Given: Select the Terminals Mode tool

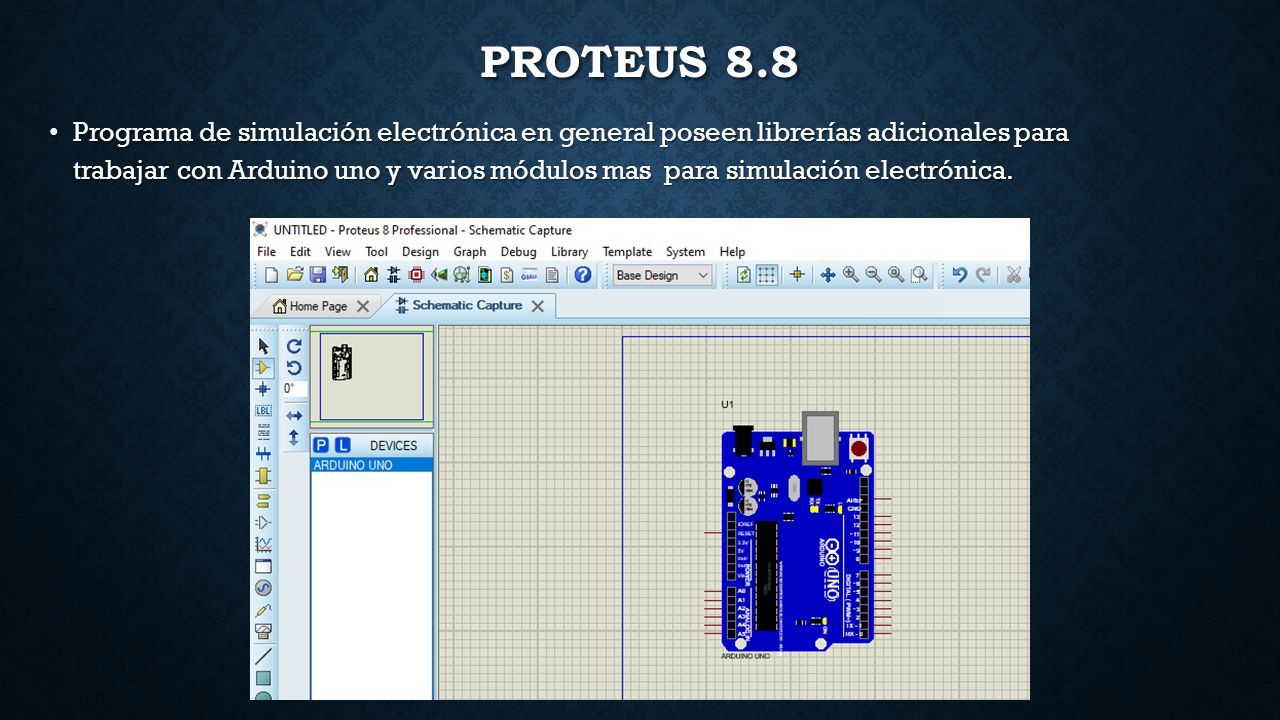Looking at the screenshot, I should click(263, 500).
